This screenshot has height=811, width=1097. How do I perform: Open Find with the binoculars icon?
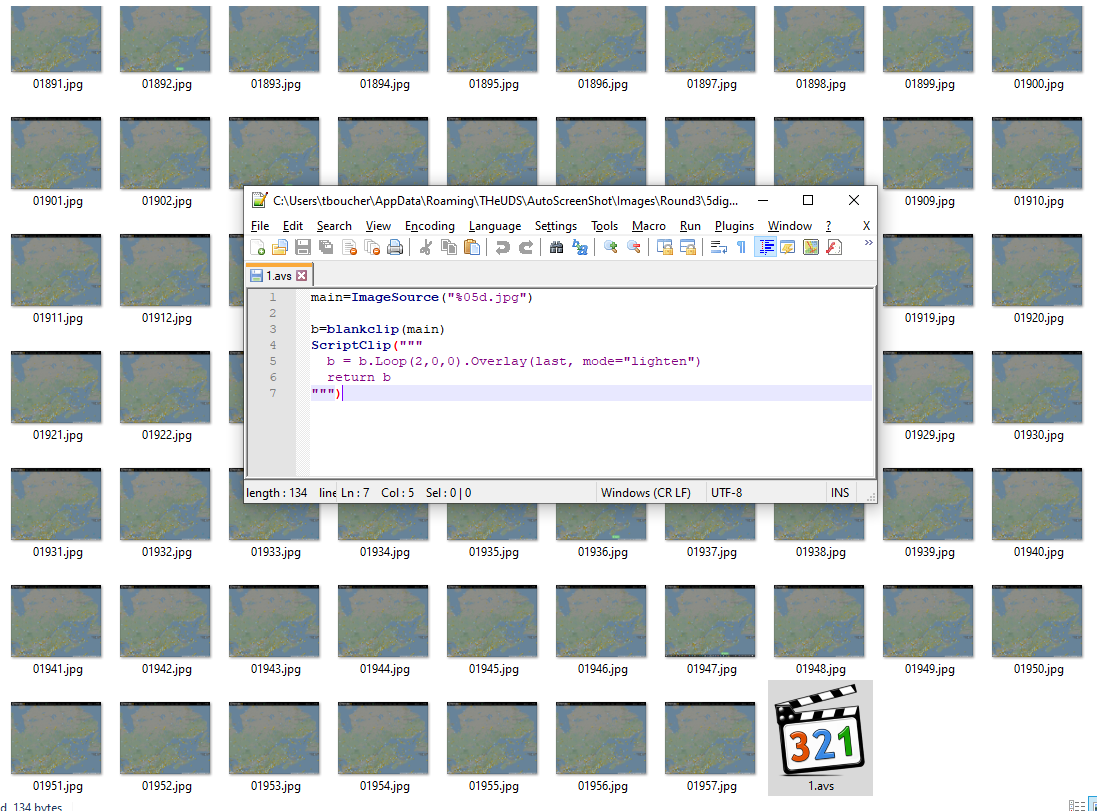coord(556,247)
